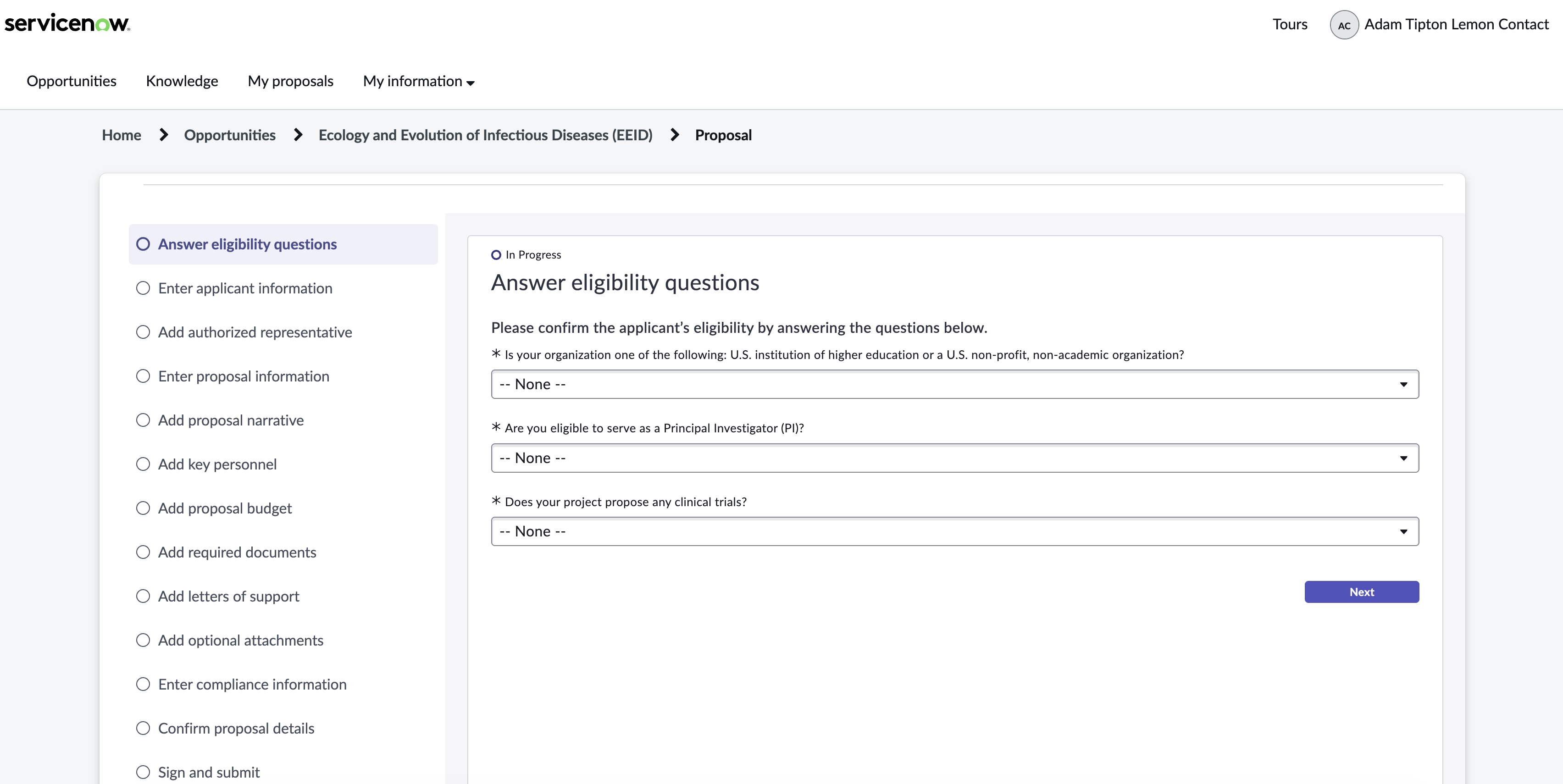Click the circle icon beside Confirm proposal details
Viewport: 1563px width, 784px height.
point(143,728)
